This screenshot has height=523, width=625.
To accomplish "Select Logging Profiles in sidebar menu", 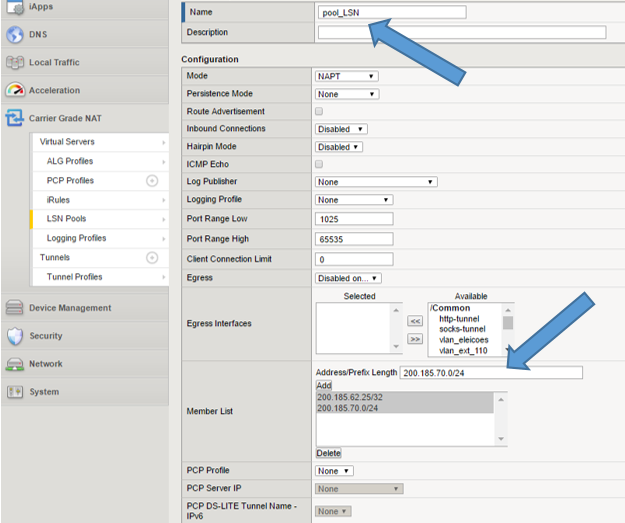I will (76, 238).
